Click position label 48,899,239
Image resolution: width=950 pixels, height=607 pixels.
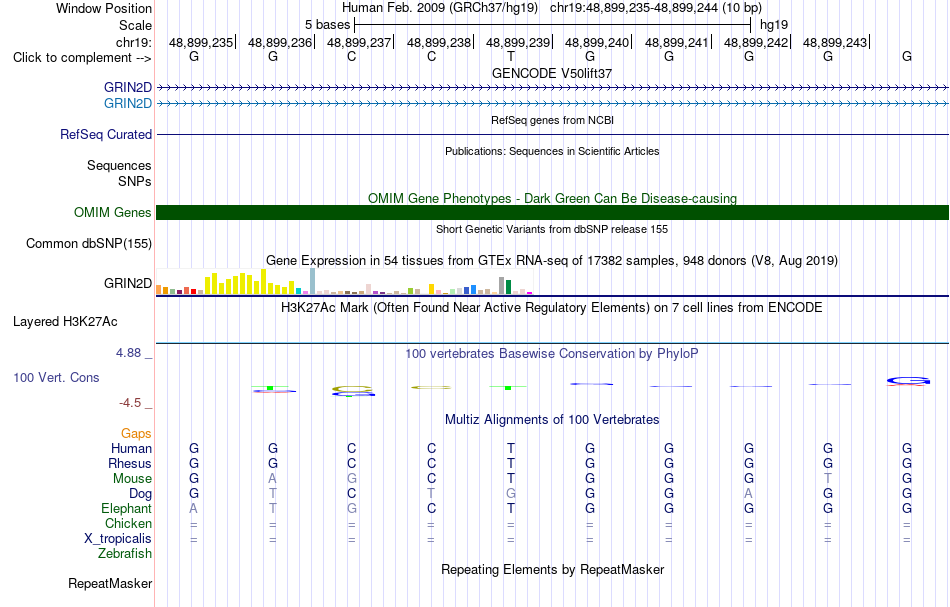518,42
